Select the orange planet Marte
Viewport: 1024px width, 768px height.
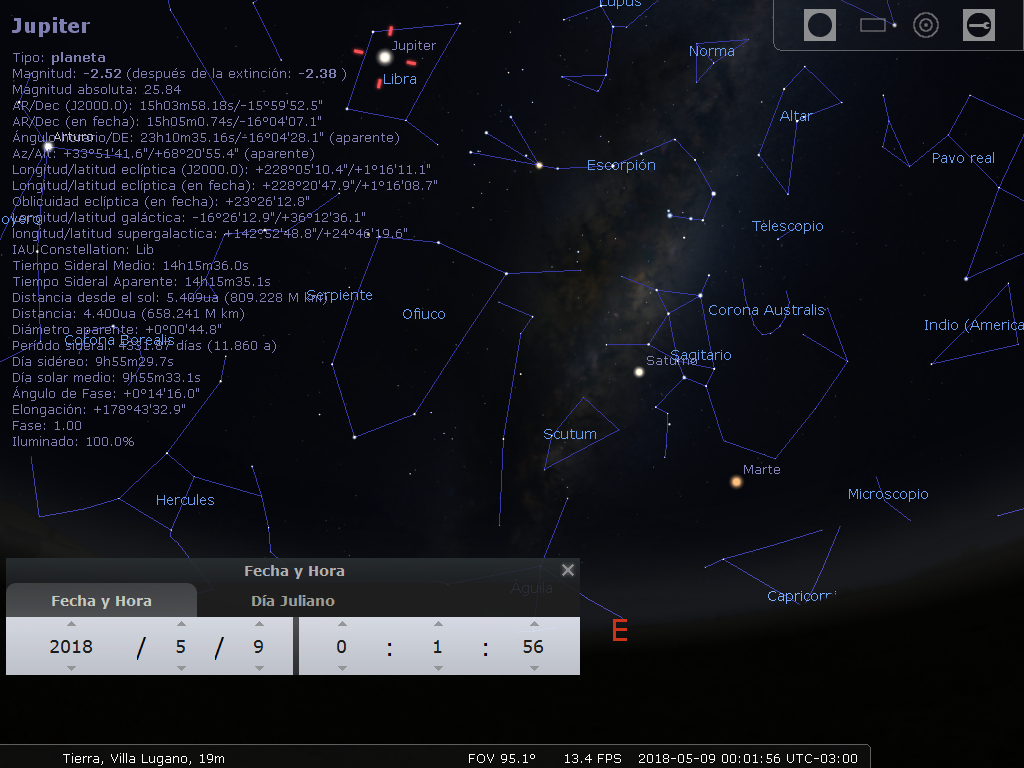pos(736,482)
